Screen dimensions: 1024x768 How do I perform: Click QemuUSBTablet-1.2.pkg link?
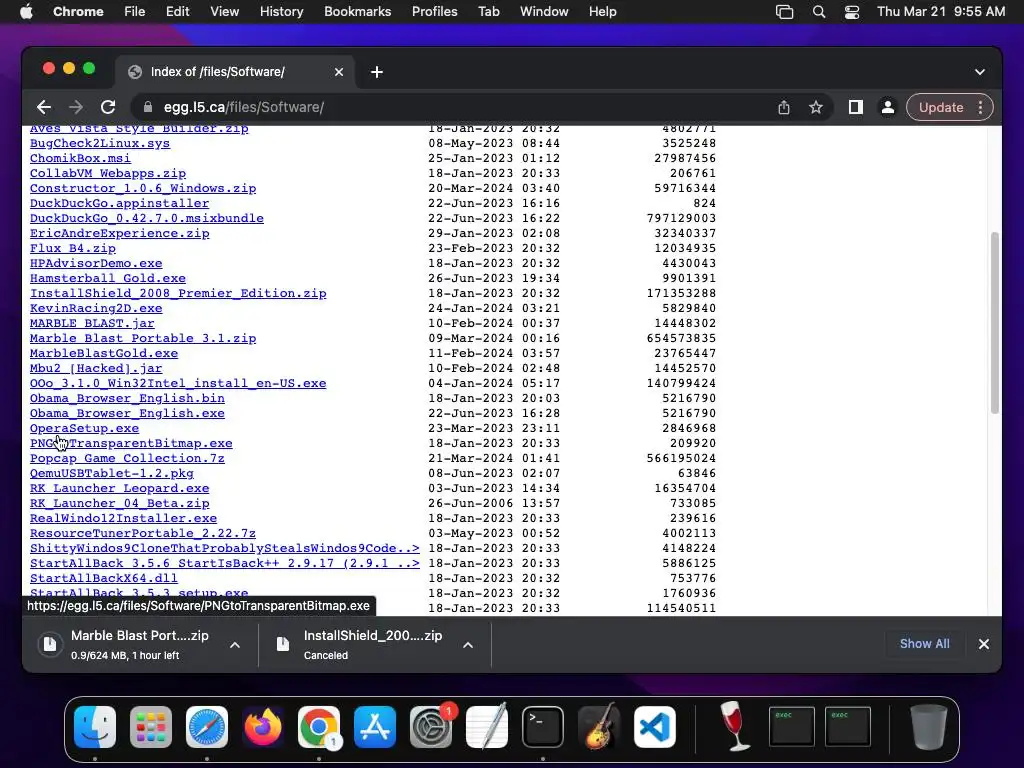coord(112,473)
